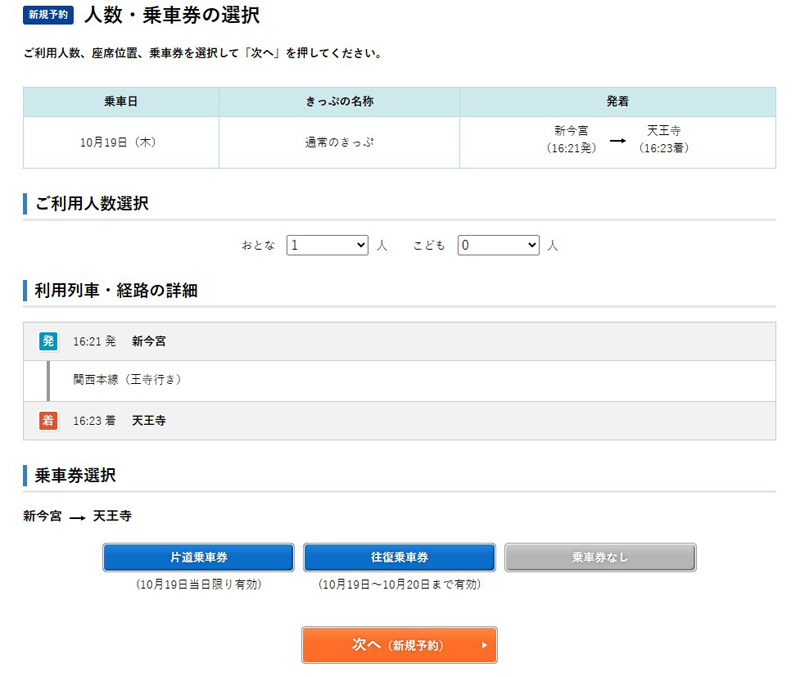
Task: Click the 通常のきっぷ ticket name cell
Action: (339, 142)
